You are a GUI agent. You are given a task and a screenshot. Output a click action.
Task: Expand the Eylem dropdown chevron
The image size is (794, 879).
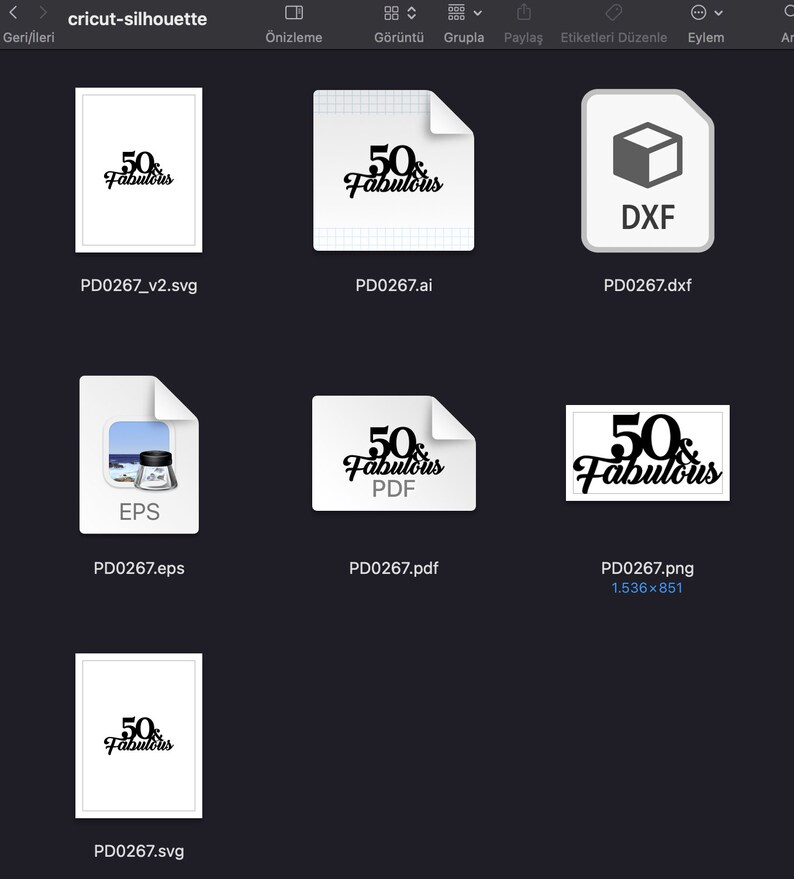click(x=718, y=13)
